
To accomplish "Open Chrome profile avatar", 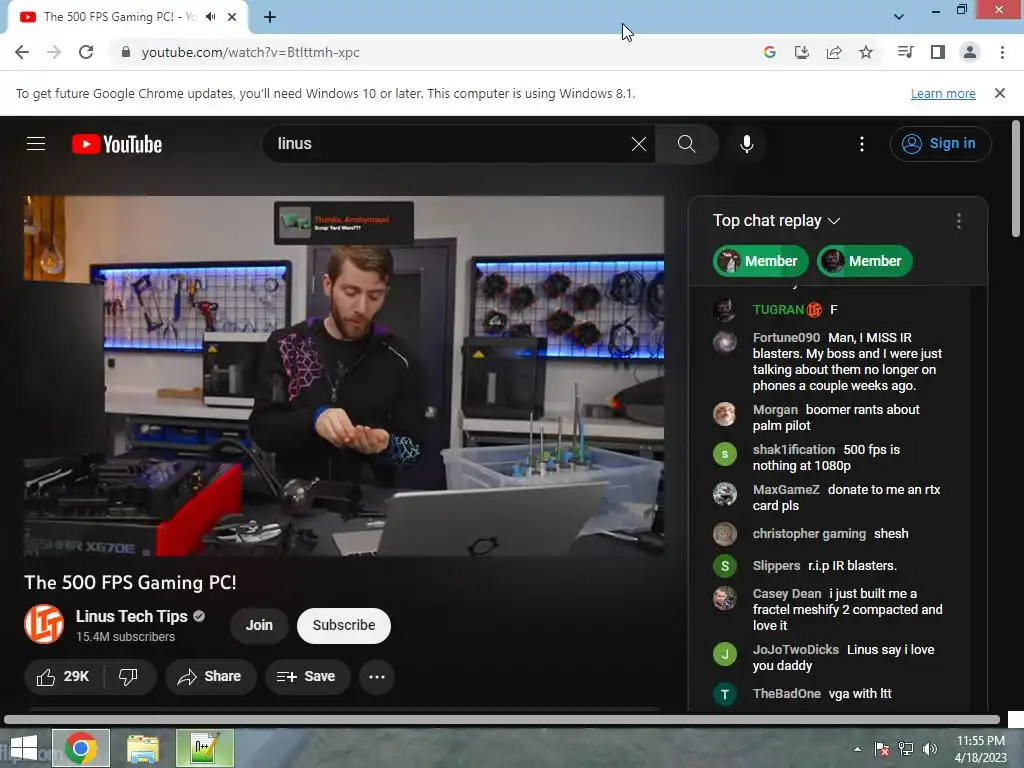I will point(970,52).
